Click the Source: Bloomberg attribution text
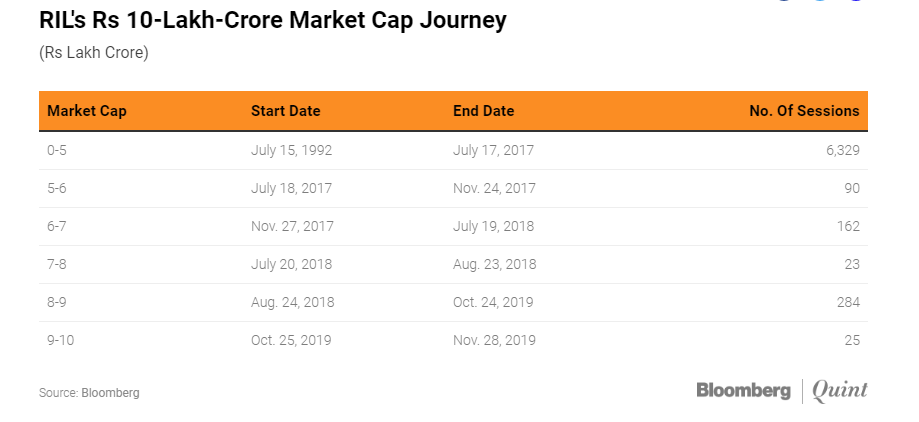Image resolution: width=919 pixels, height=422 pixels. (x=89, y=393)
